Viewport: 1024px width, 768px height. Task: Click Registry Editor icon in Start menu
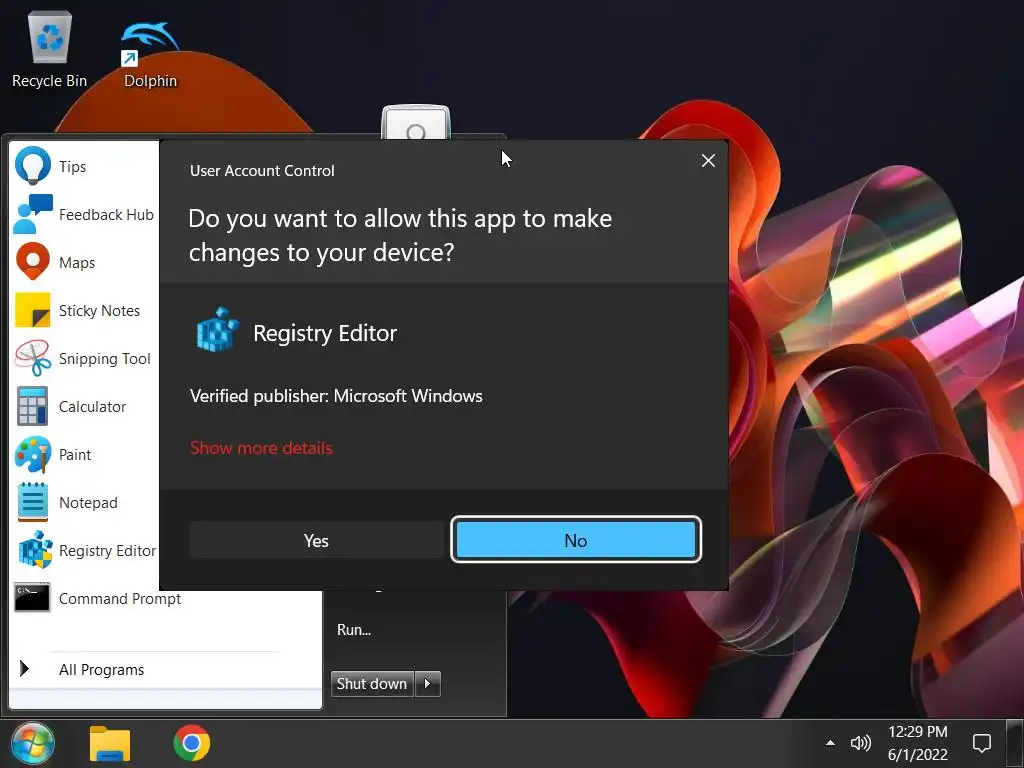point(35,550)
